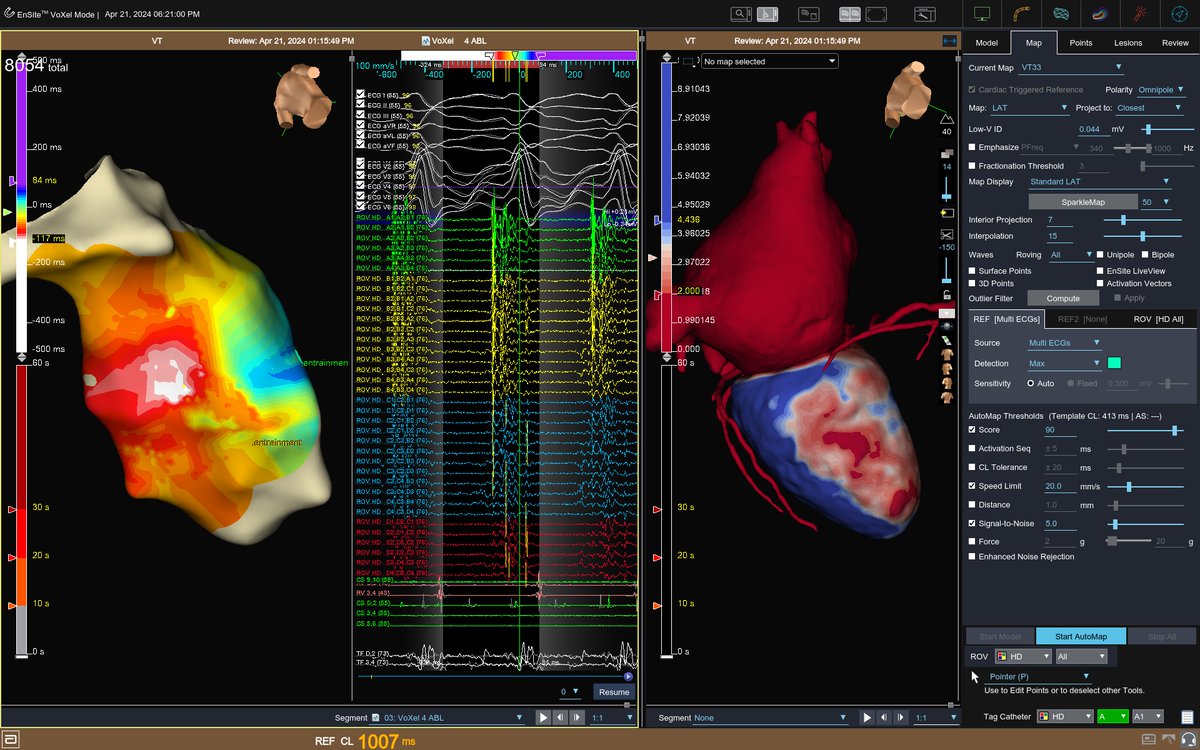Image resolution: width=1200 pixels, height=750 pixels.
Task: Click the step-forward frame button in left segment bar
Action: [x=578, y=717]
